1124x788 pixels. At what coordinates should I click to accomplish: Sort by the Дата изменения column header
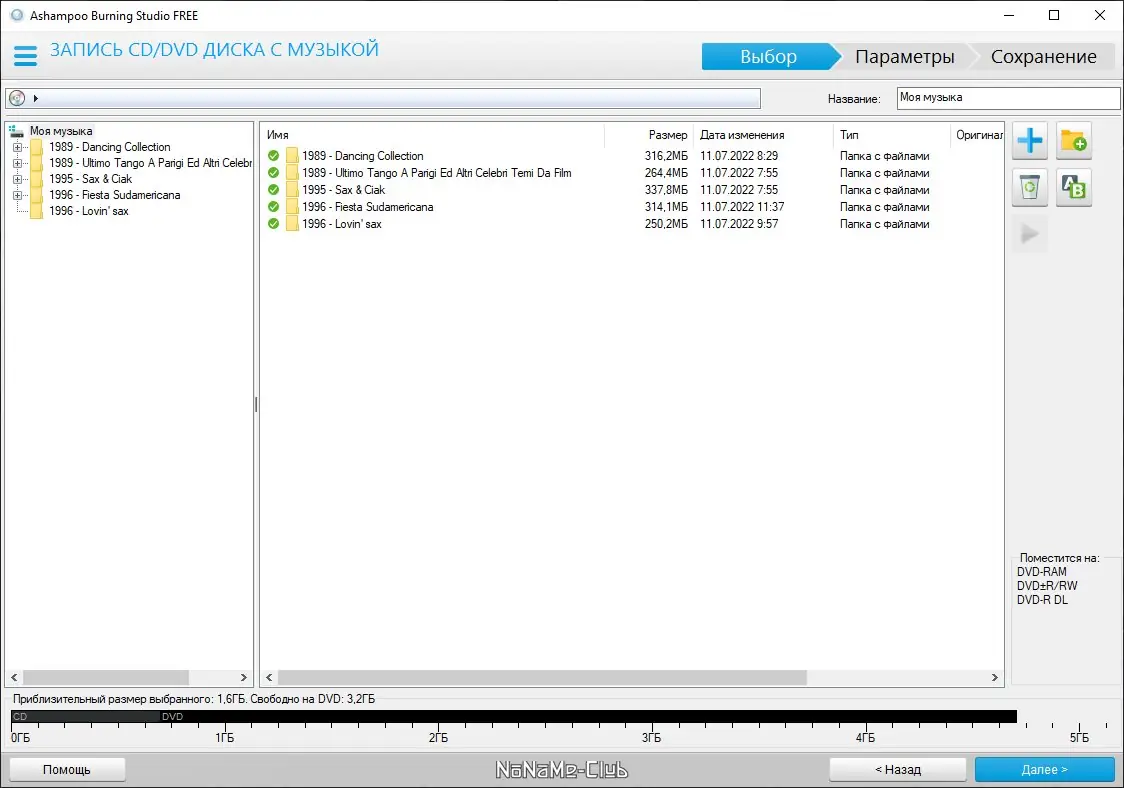coord(763,135)
